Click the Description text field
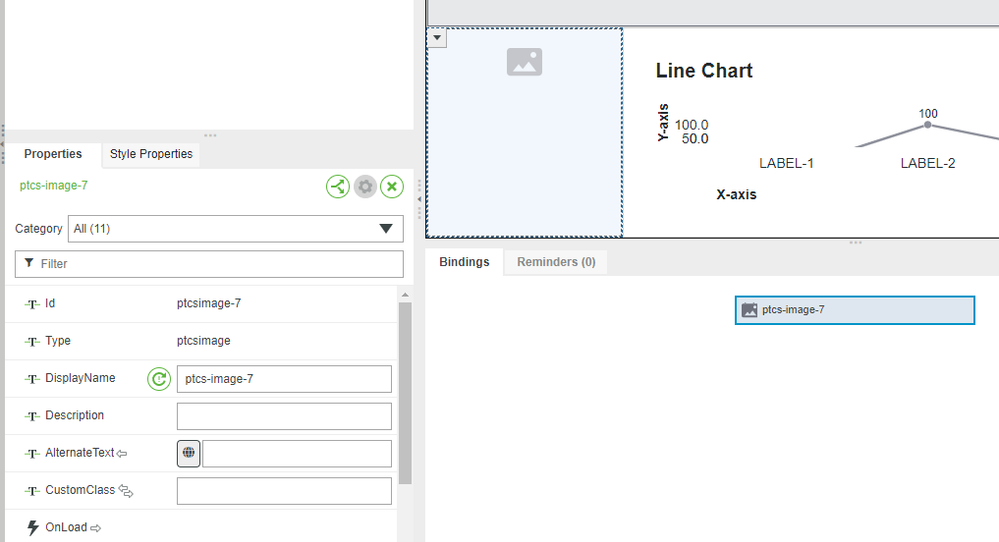The height and width of the screenshot is (542, 999). [284, 417]
